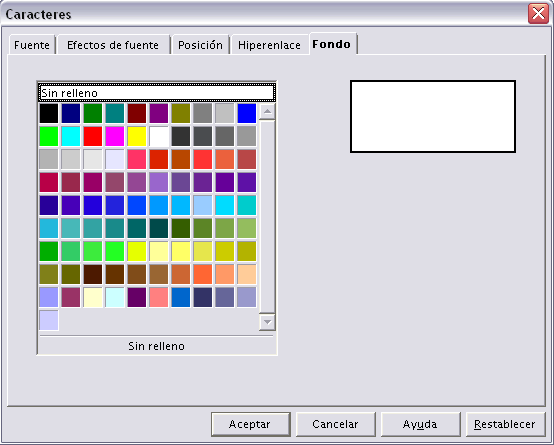This screenshot has width=554, height=445.
Task: Open the Efectos de fuente tab
Action: (x=113, y=45)
